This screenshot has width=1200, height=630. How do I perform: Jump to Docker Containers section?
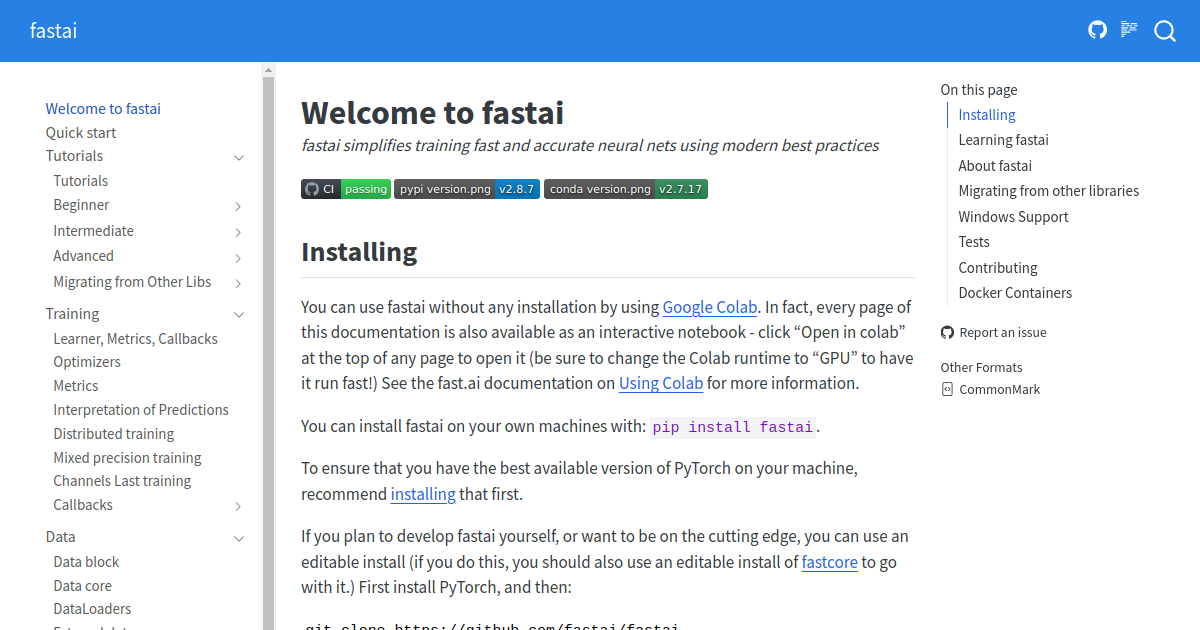coord(1015,293)
